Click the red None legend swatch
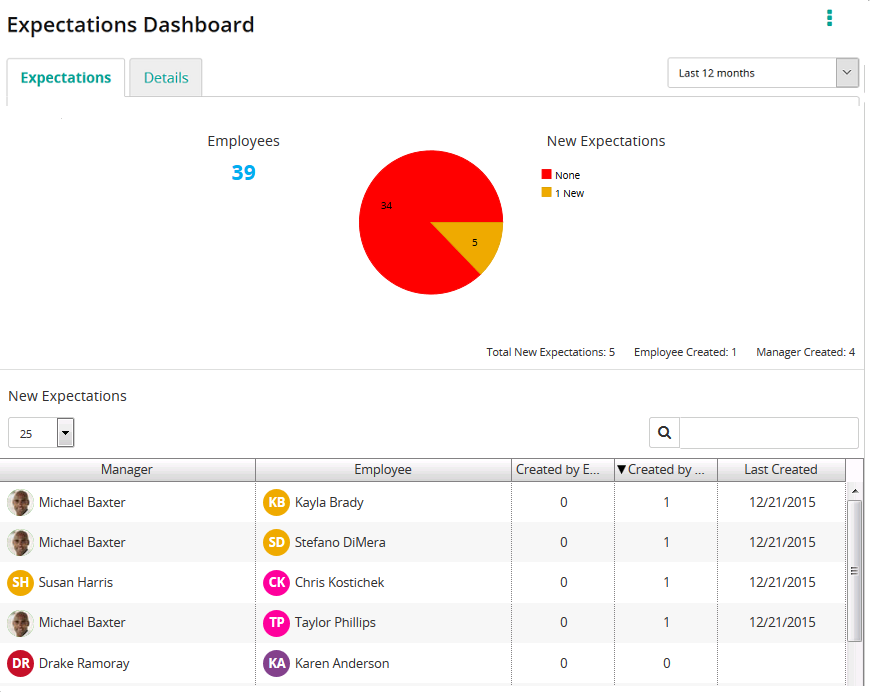The image size is (870, 692). tap(547, 174)
